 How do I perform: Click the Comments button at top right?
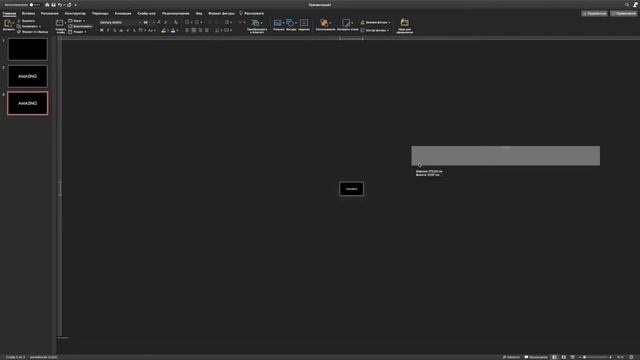coord(624,13)
